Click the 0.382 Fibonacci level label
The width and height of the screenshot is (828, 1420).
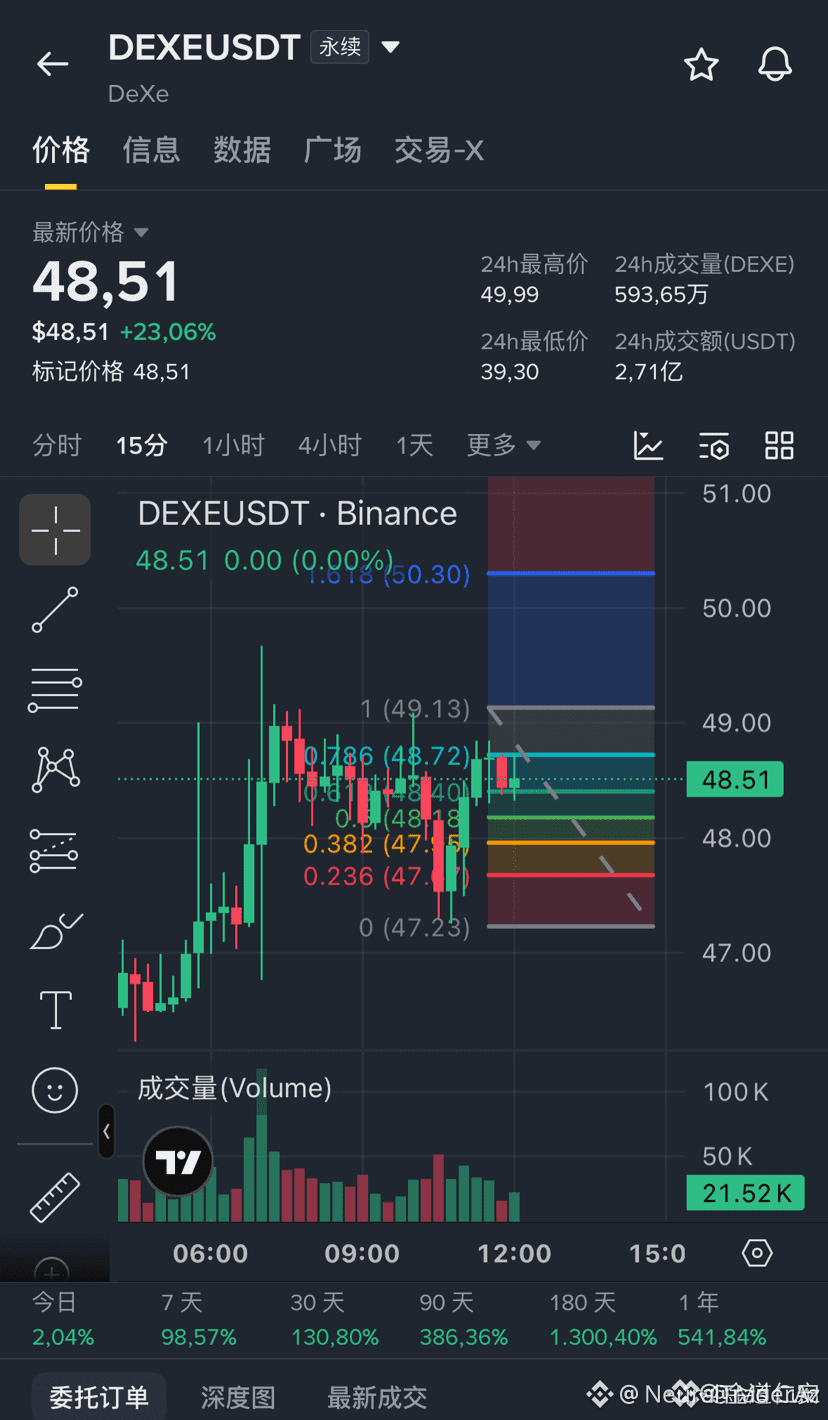pos(386,844)
